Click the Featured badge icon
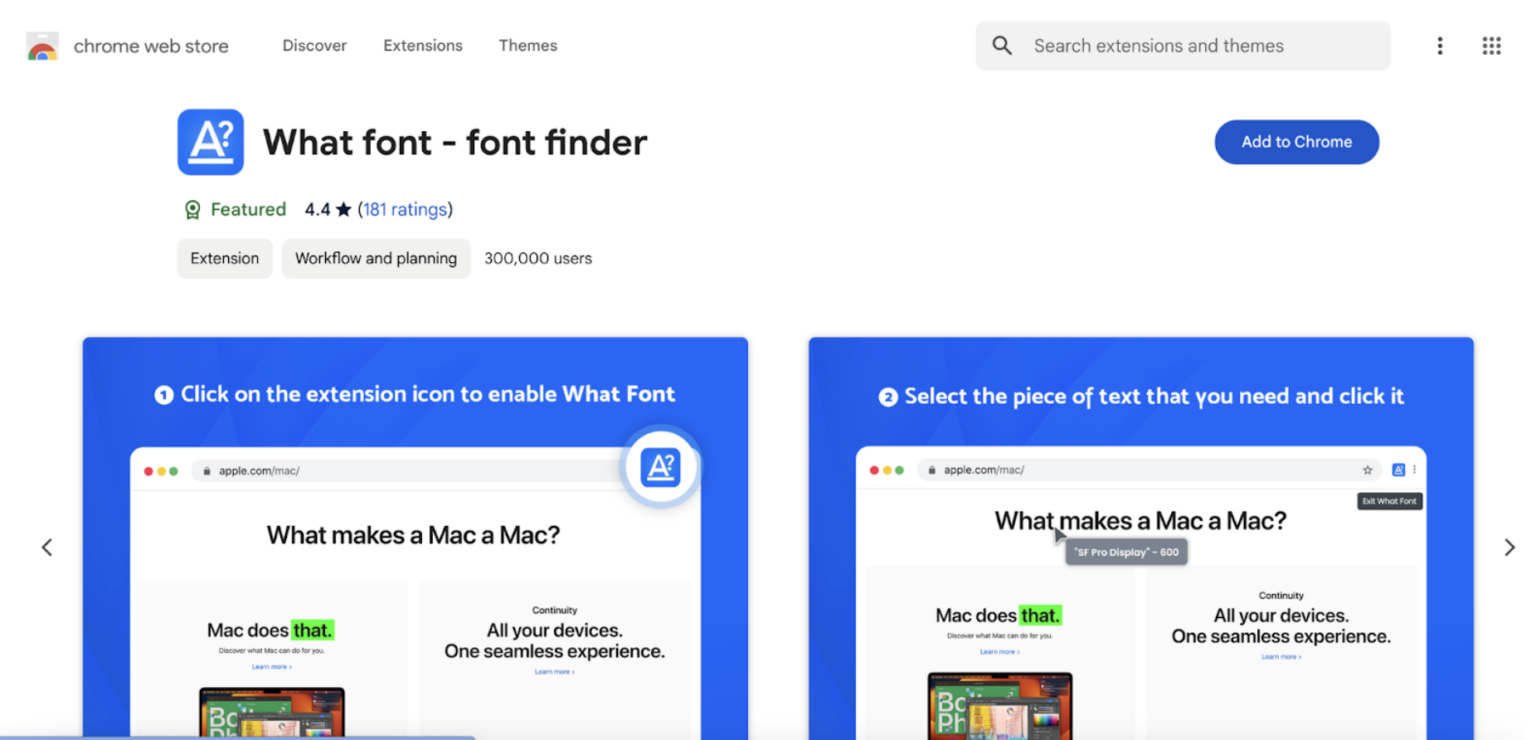The height and width of the screenshot is (740, 1536). click(191, 209)
